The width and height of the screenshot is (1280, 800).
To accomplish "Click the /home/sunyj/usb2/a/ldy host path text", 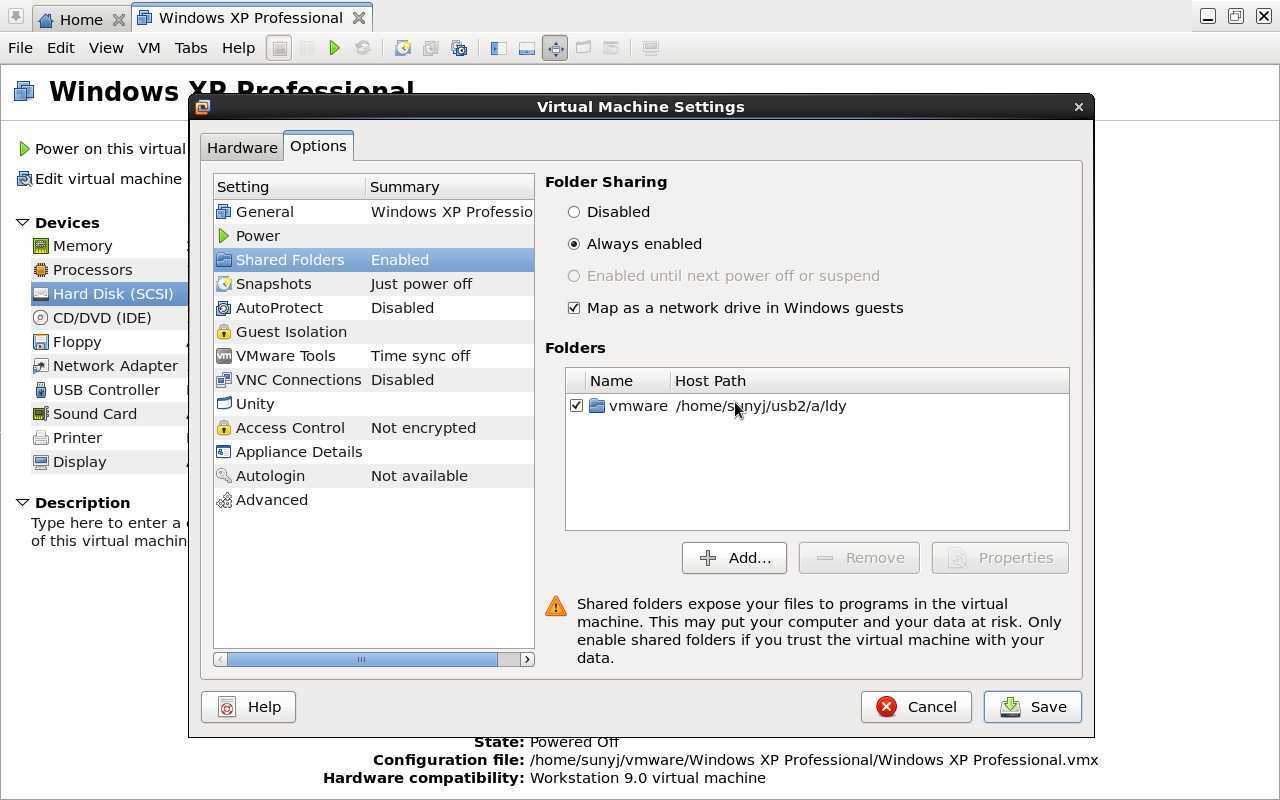I will 761,406.
